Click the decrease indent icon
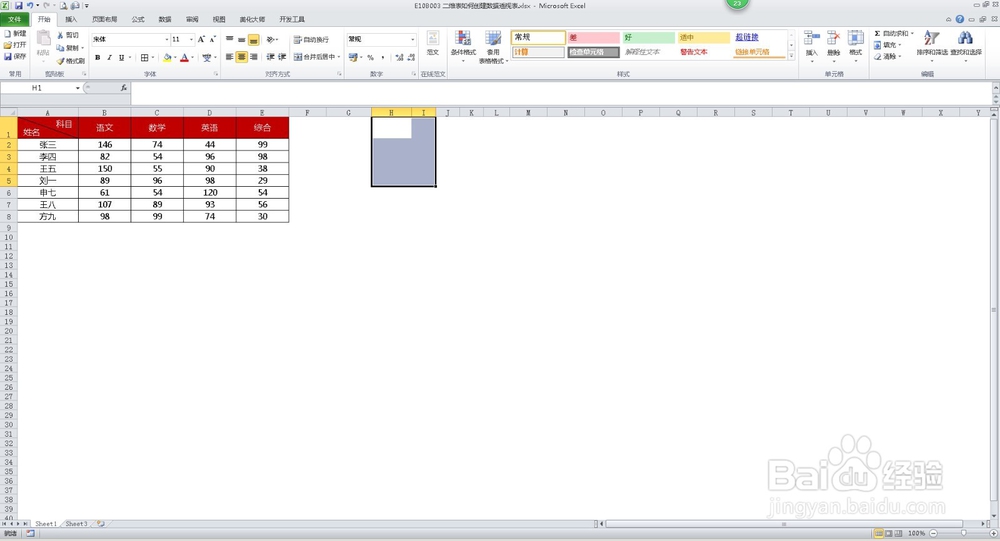This screenshot has height=541, width=1000. 270,57
